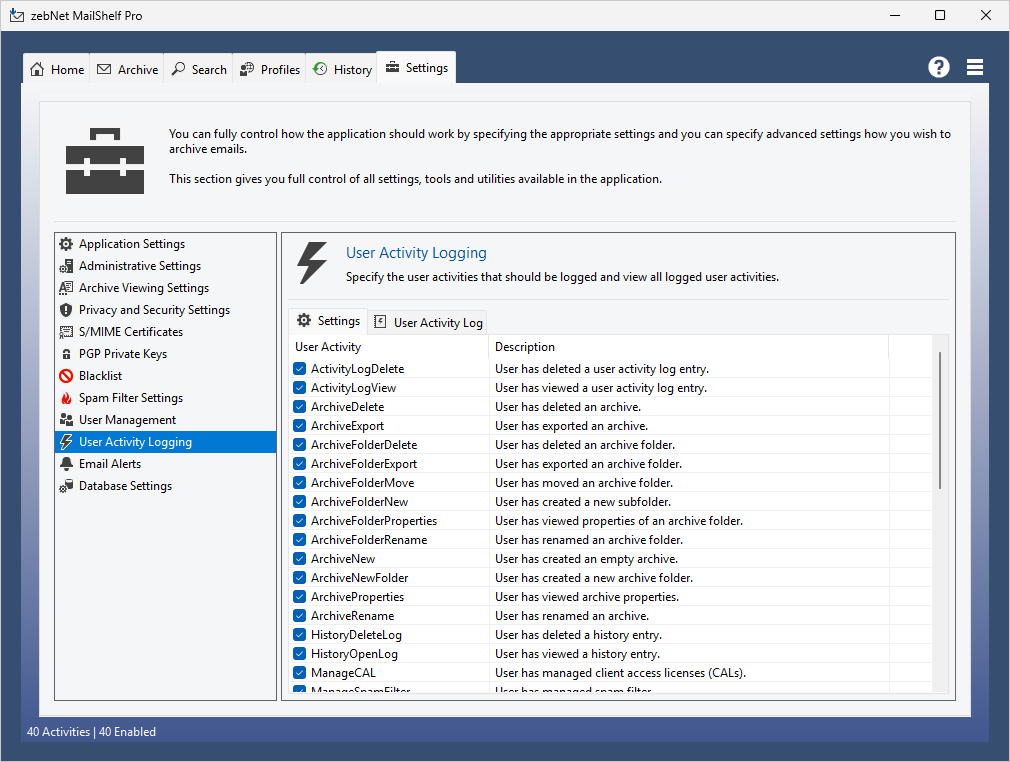Viewport: 1010px width, 762px height.
Task: Click the Database Settings icon in sidebar
Action: 66,486
